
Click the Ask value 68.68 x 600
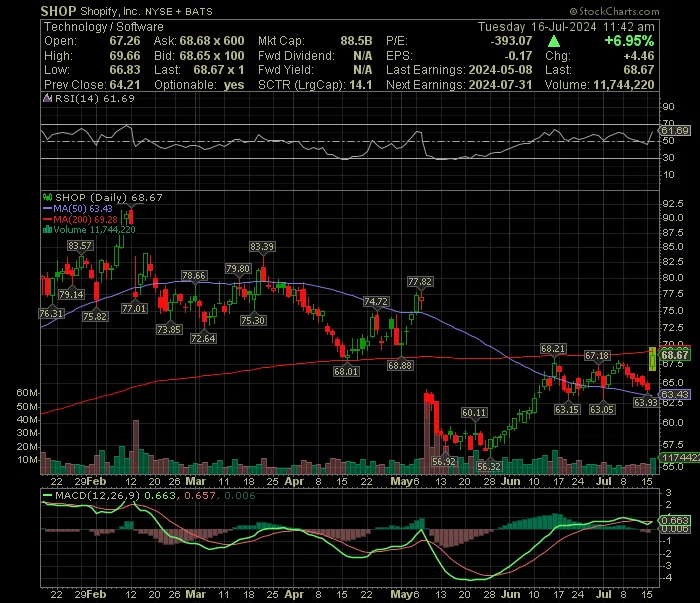coord(212,41)
